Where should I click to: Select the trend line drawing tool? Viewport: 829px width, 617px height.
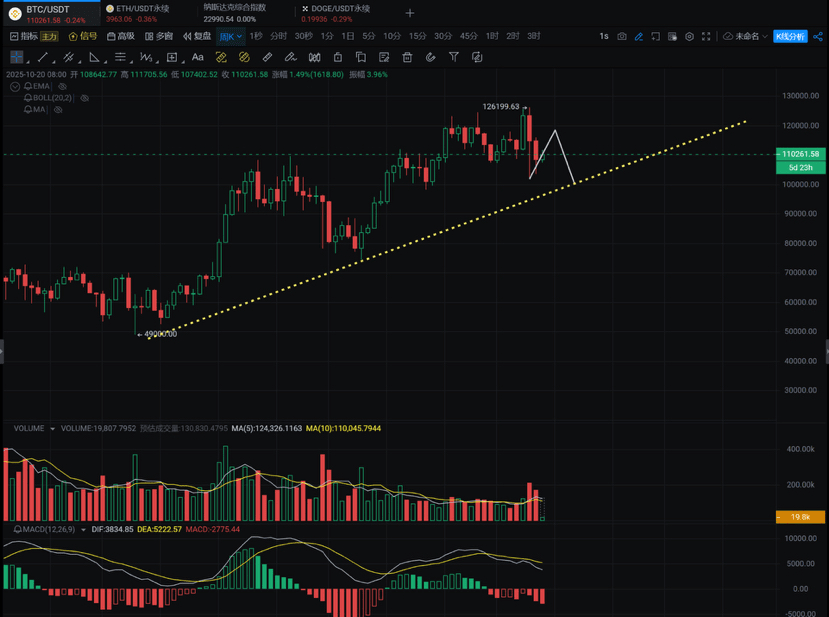[43, 57]
